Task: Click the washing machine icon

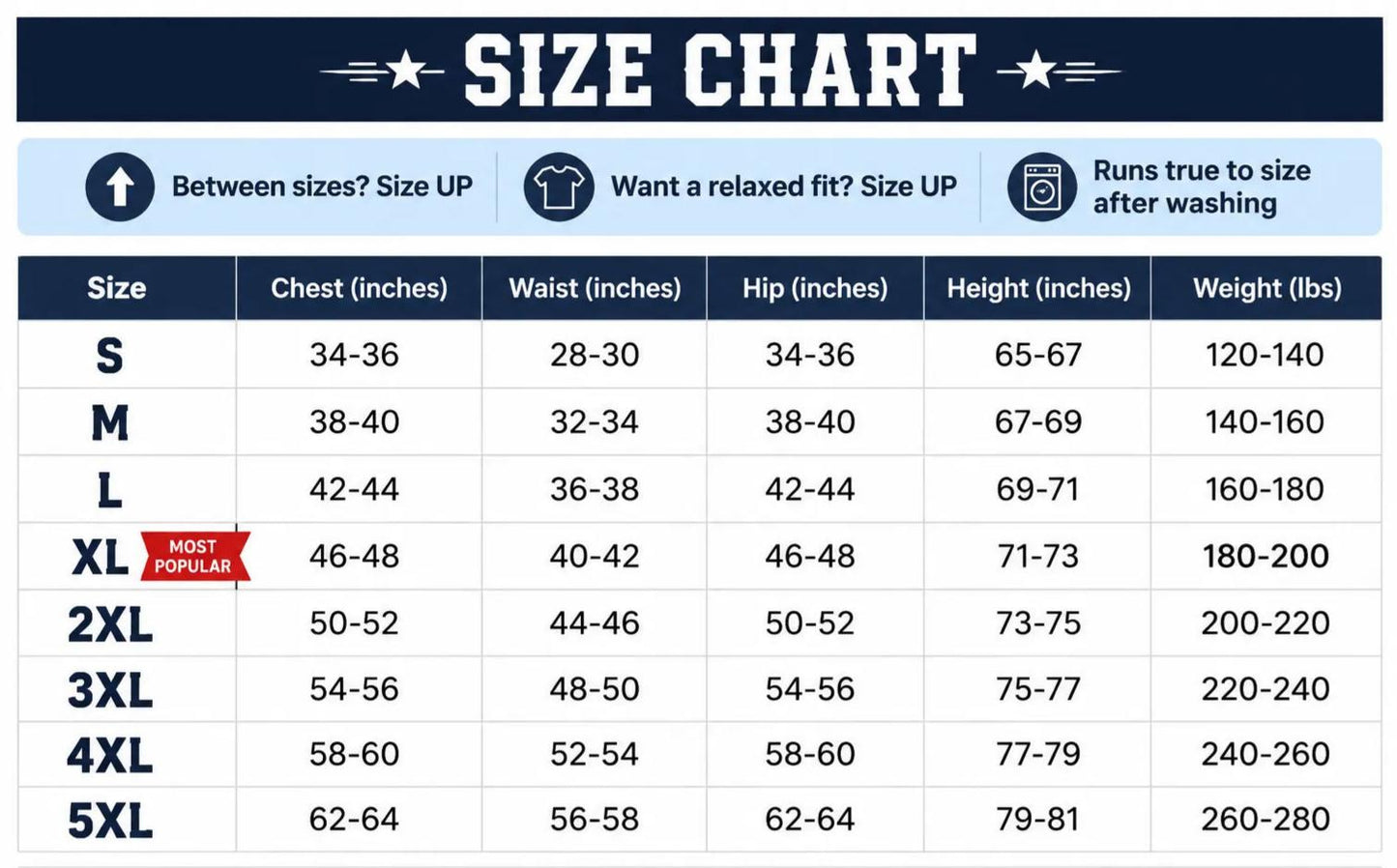Action: 1042,187
